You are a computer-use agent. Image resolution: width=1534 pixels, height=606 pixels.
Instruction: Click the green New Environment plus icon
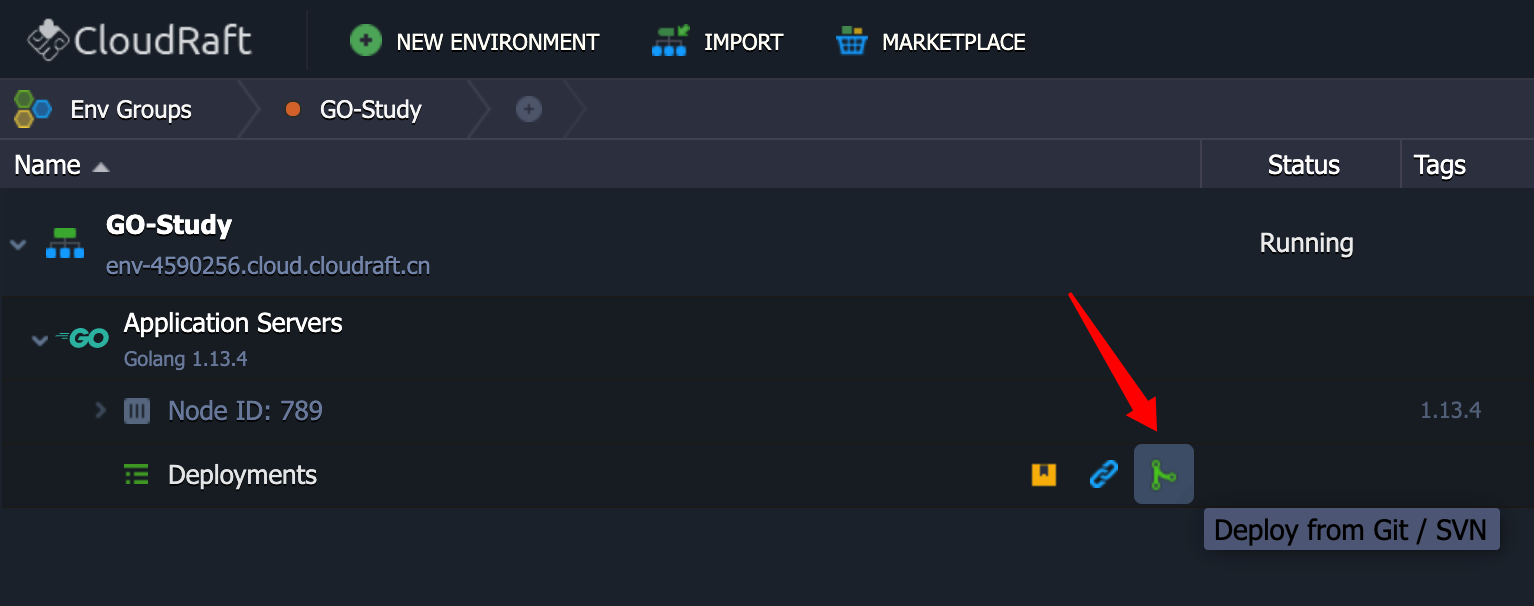366,41
